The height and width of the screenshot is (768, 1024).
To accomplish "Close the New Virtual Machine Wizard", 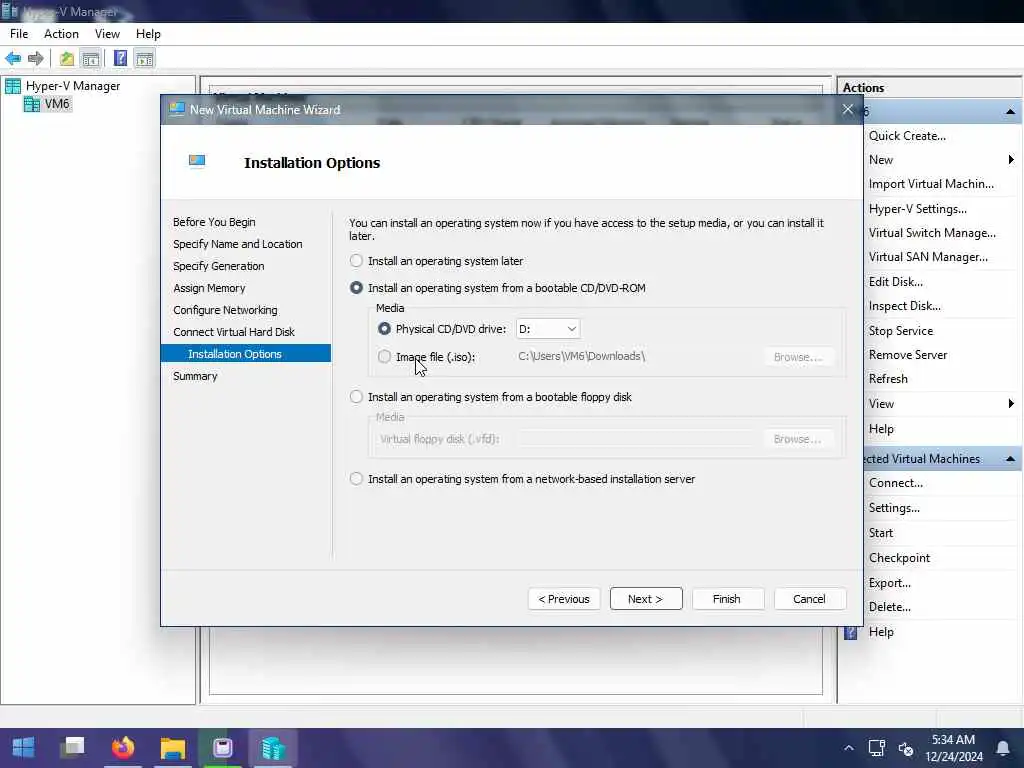I will (848, 110).
